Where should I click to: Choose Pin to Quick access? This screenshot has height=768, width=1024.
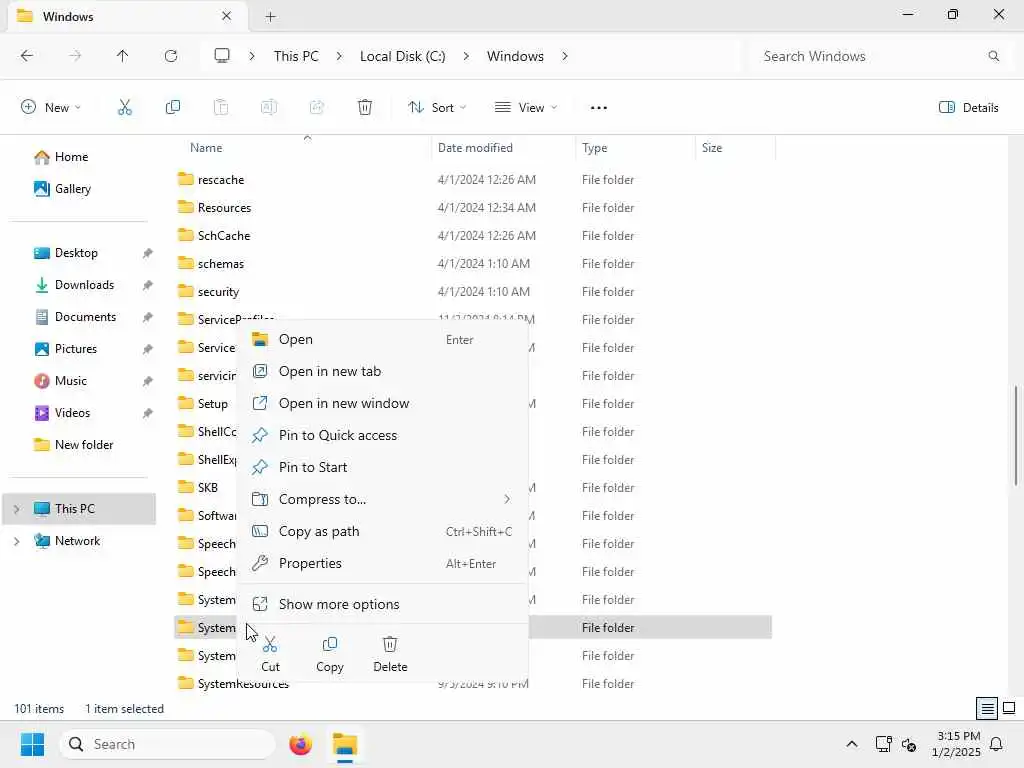tap(383, 436)
